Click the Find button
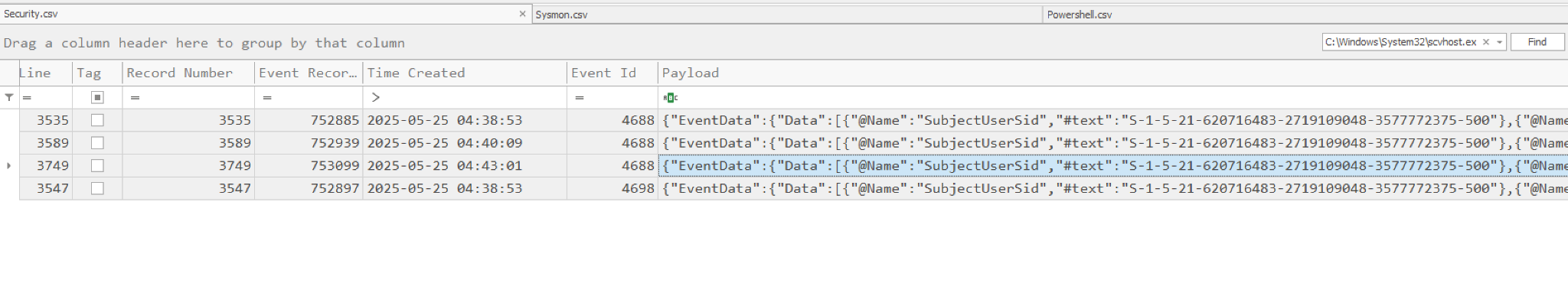The height and width of the screenshot is (293, 1568). [1537, 42]
